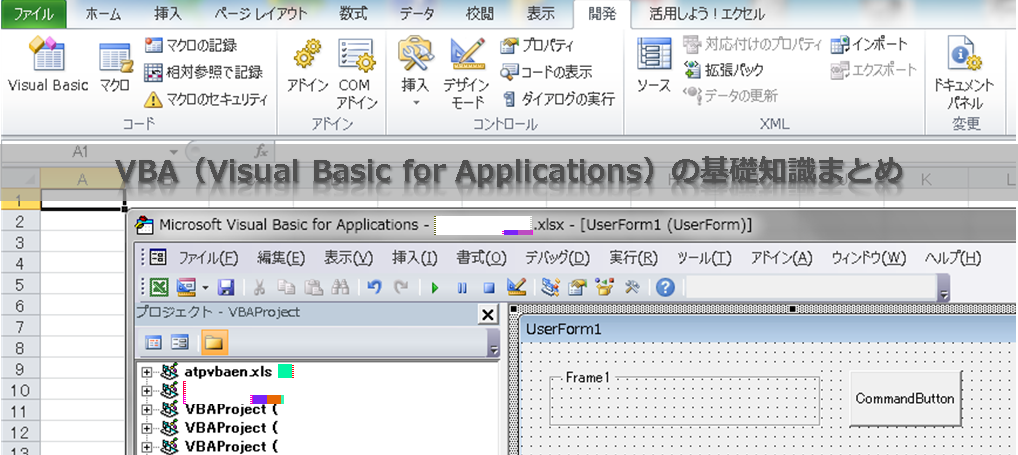Expand the atpvbaen.xls project node
The image size is (1018, 455).
[147, 373]
